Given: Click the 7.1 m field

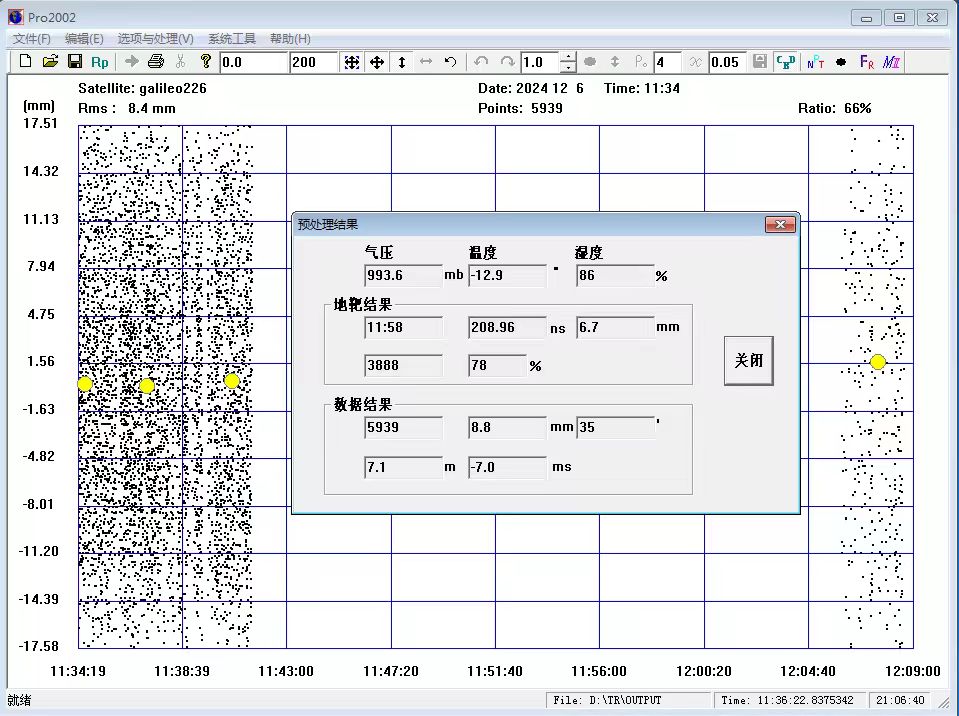Looking at the screenshot, I should click(x=403, y=468).
